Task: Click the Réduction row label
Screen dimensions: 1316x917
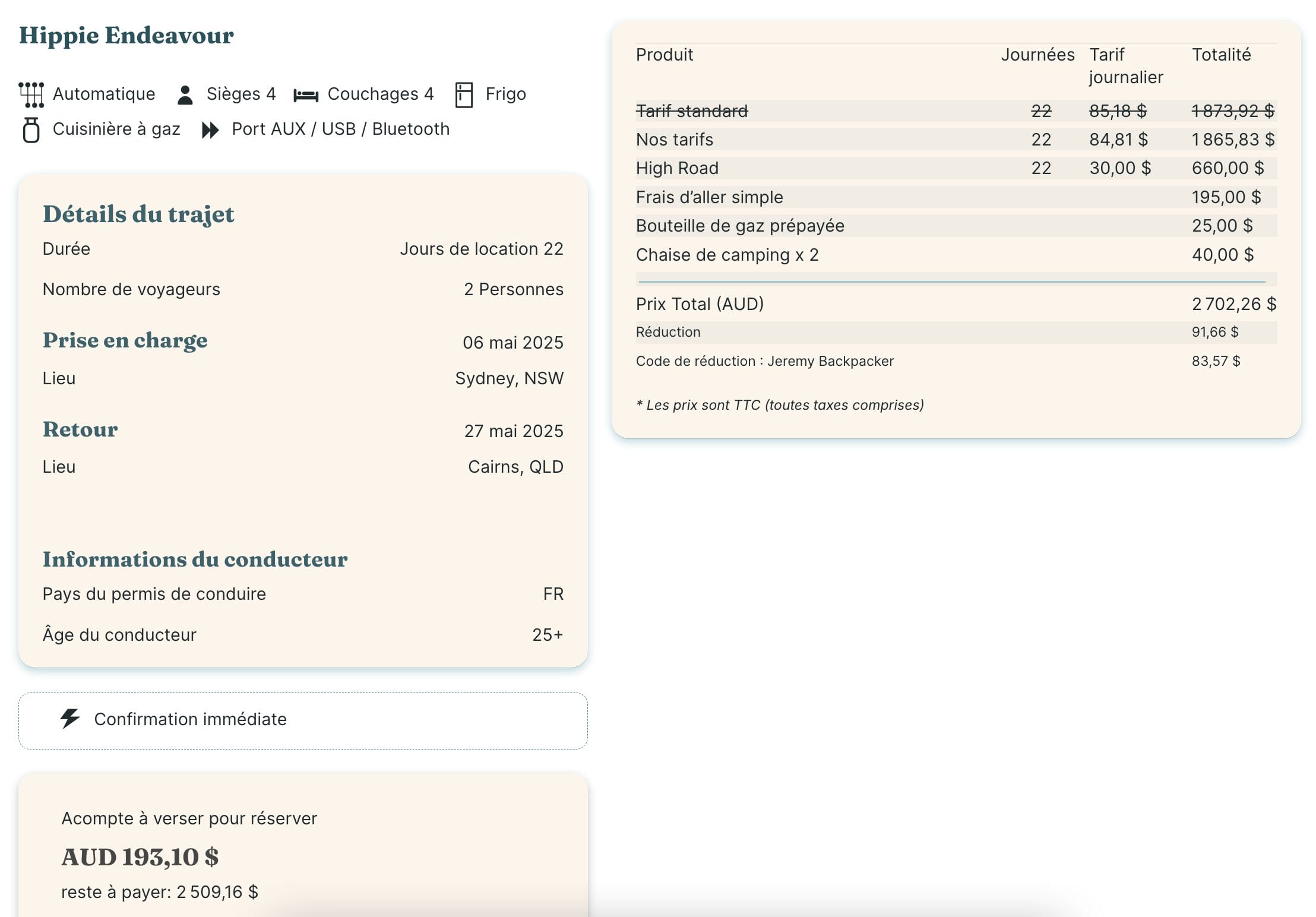Action: 668,332
